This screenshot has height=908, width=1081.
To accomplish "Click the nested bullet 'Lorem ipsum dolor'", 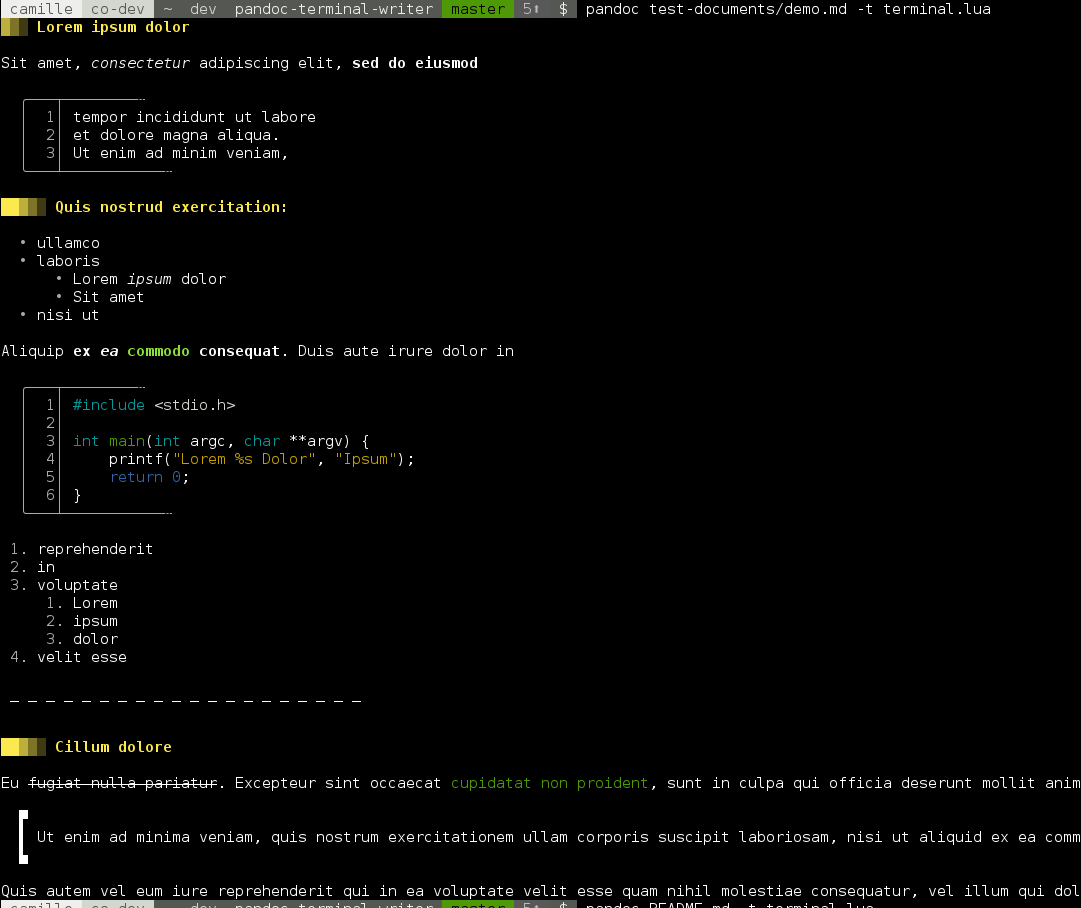I will tap(149, 279).
